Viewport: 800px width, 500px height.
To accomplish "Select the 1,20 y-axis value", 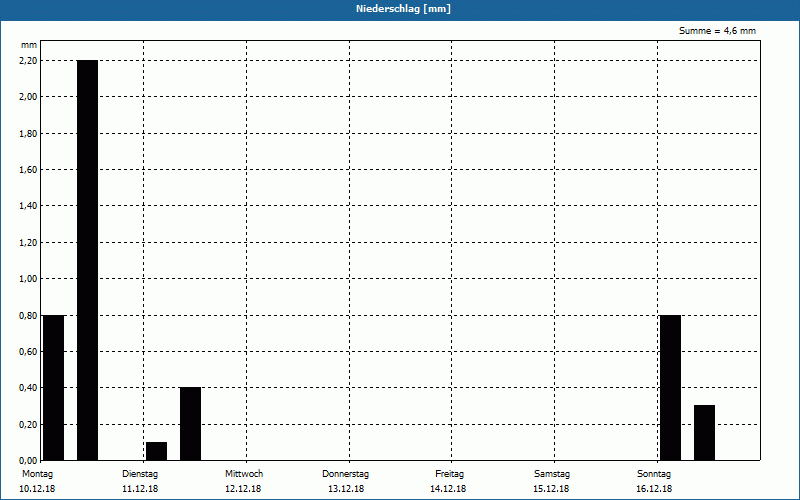I will pos(28,243).
